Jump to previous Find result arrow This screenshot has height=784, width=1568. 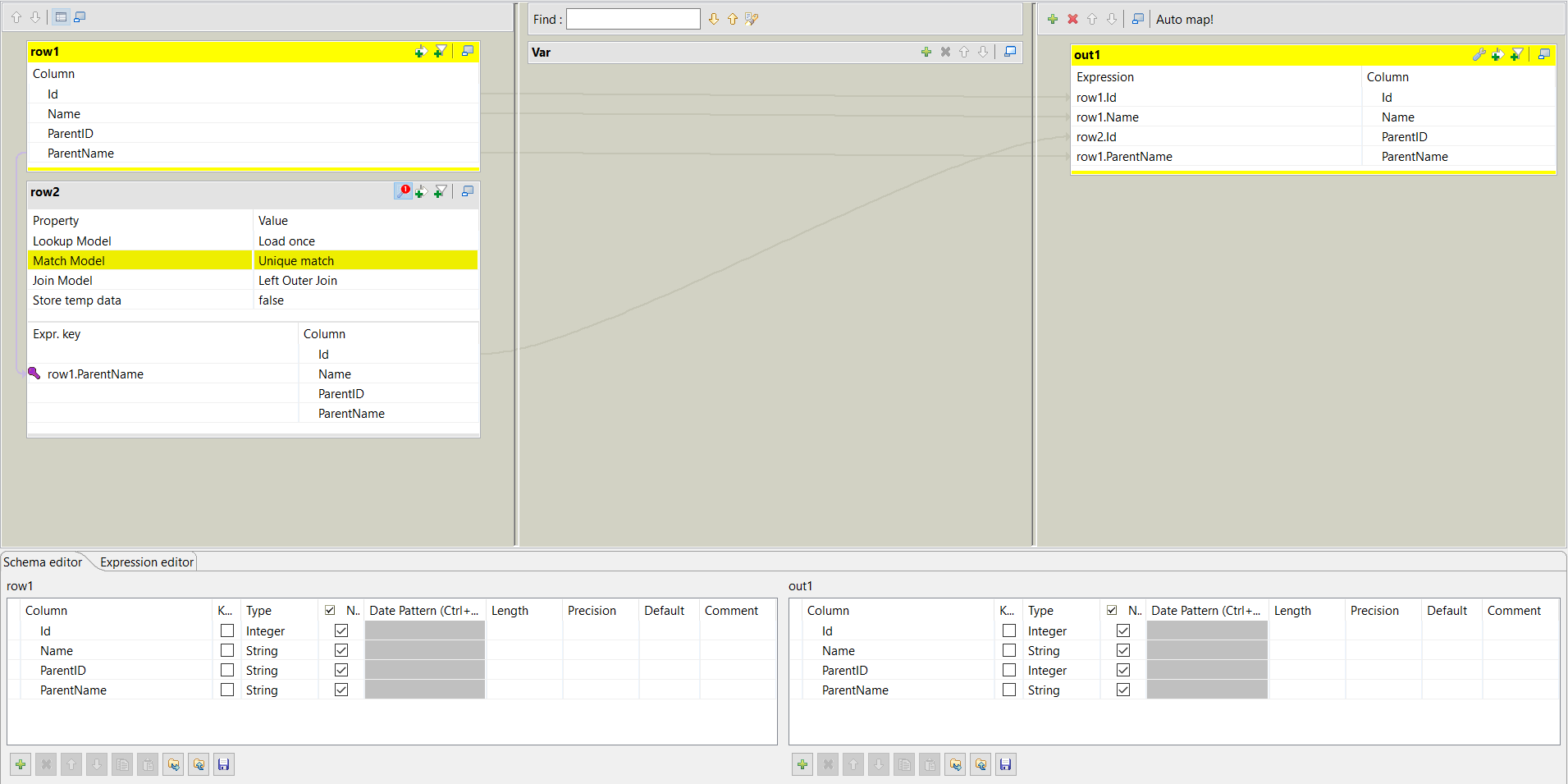coord(733,19)
